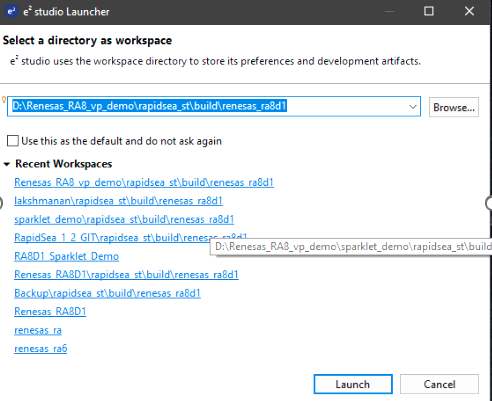This screenshot has width=492, height=401.
Task: Select the renesas_ra recent workspace link
Action: 38,330
